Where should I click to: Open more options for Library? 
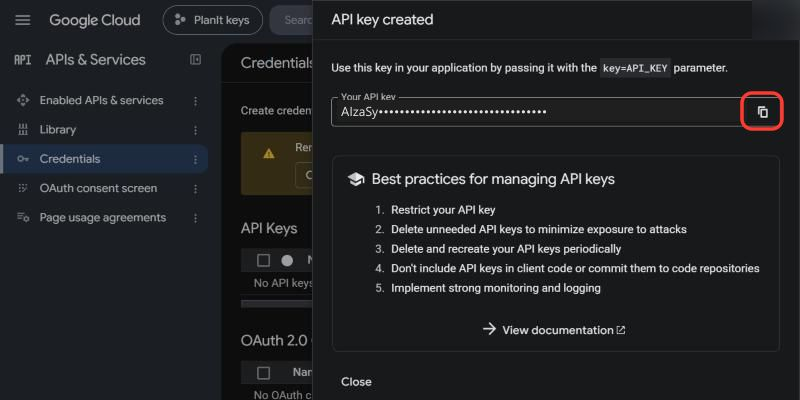(x=195, y=131)
